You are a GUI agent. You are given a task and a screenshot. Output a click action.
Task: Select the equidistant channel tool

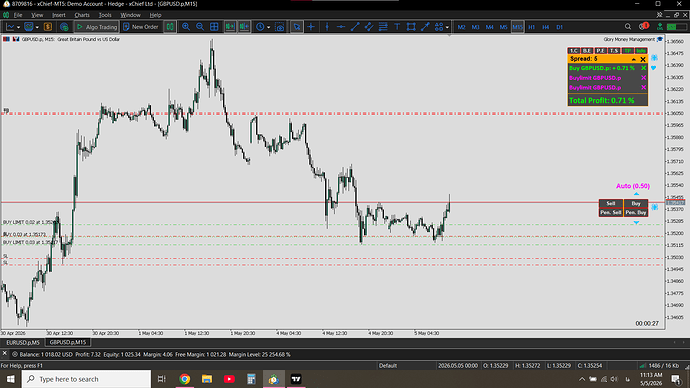tap(369, 27)
